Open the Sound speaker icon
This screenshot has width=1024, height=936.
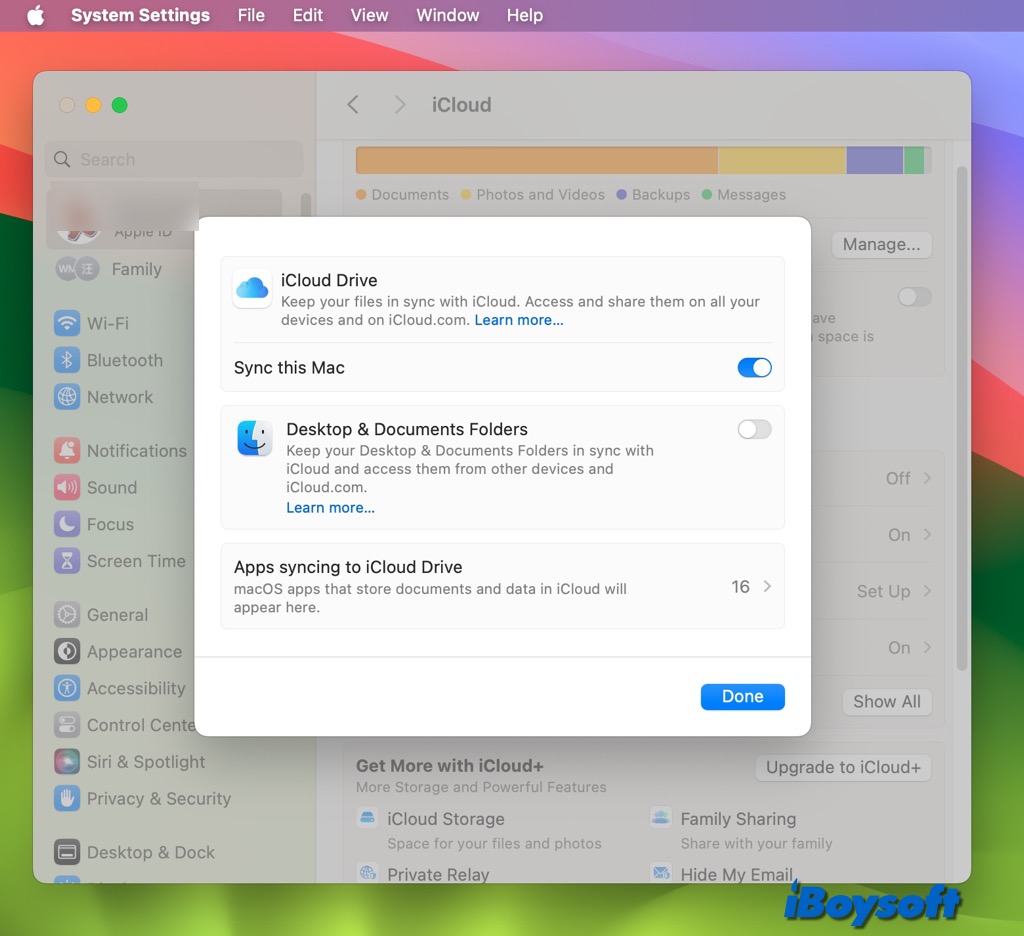[67, 487]
